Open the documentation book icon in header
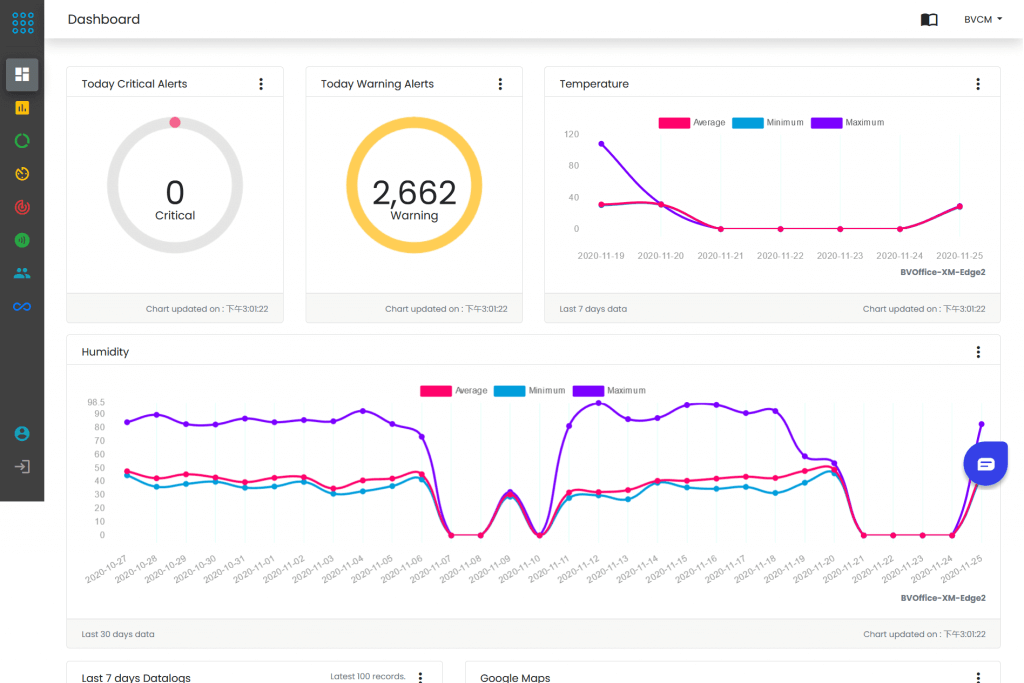 (x=929, y=20)
